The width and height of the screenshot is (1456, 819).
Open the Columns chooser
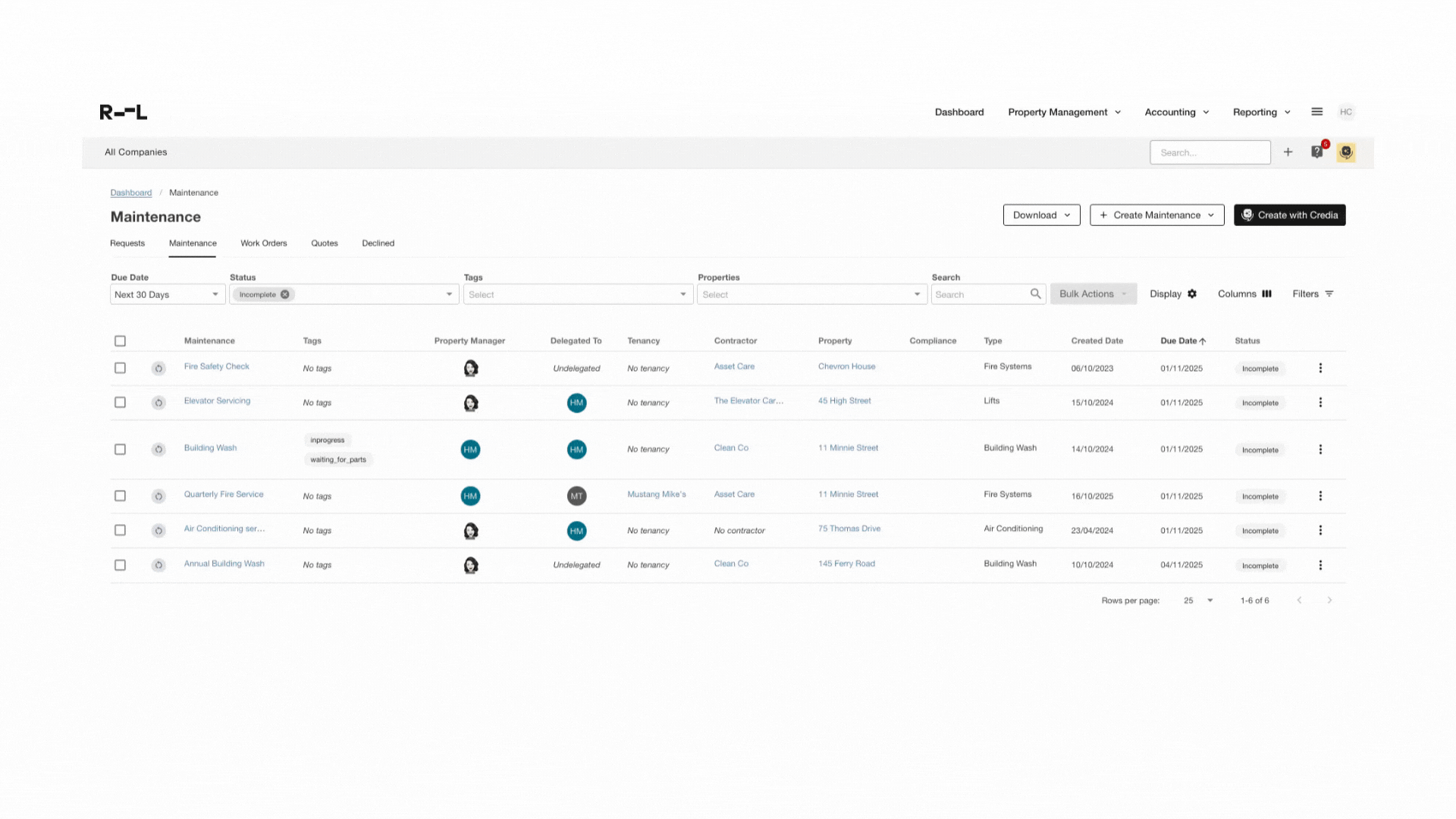pyautogui.click(x=1244, y=294)
